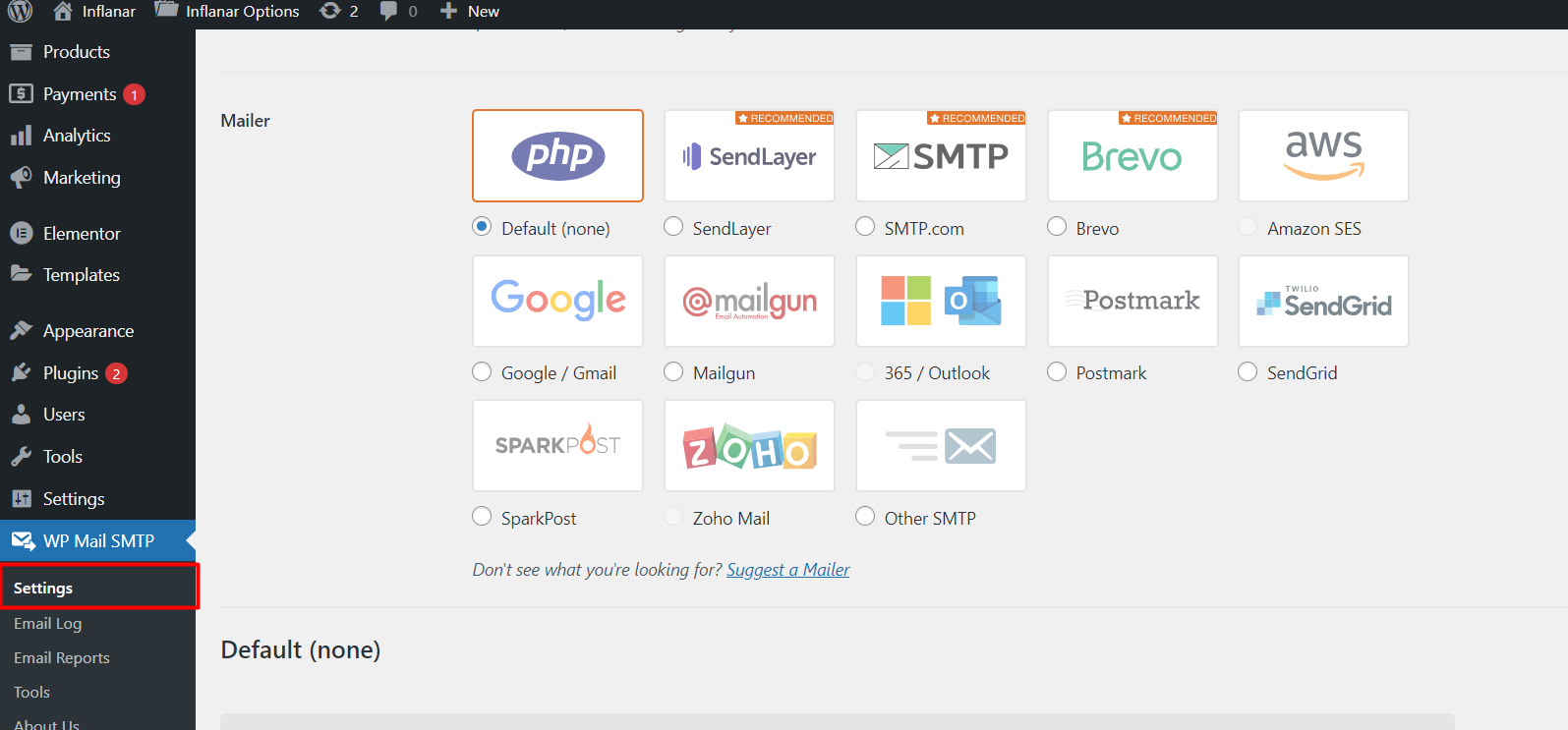Select the Brevo radio button

(x=1057, y=226)
